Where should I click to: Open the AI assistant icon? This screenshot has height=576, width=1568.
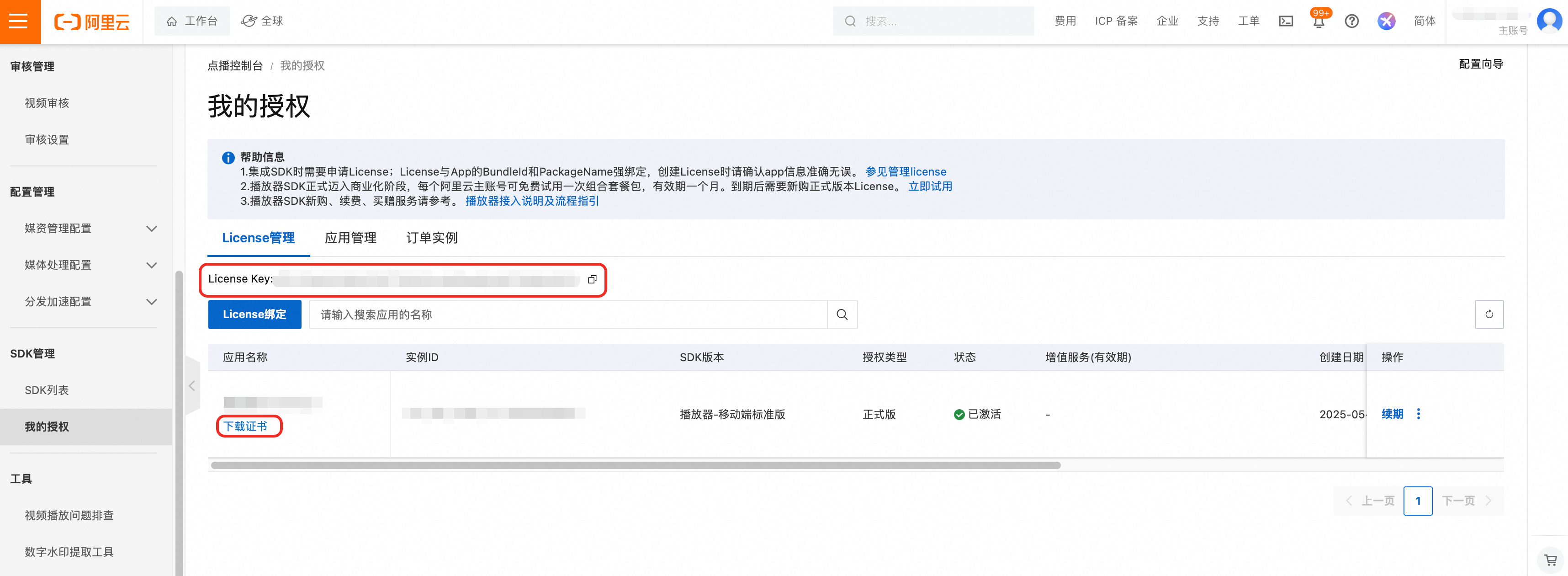click(1386, 21)
